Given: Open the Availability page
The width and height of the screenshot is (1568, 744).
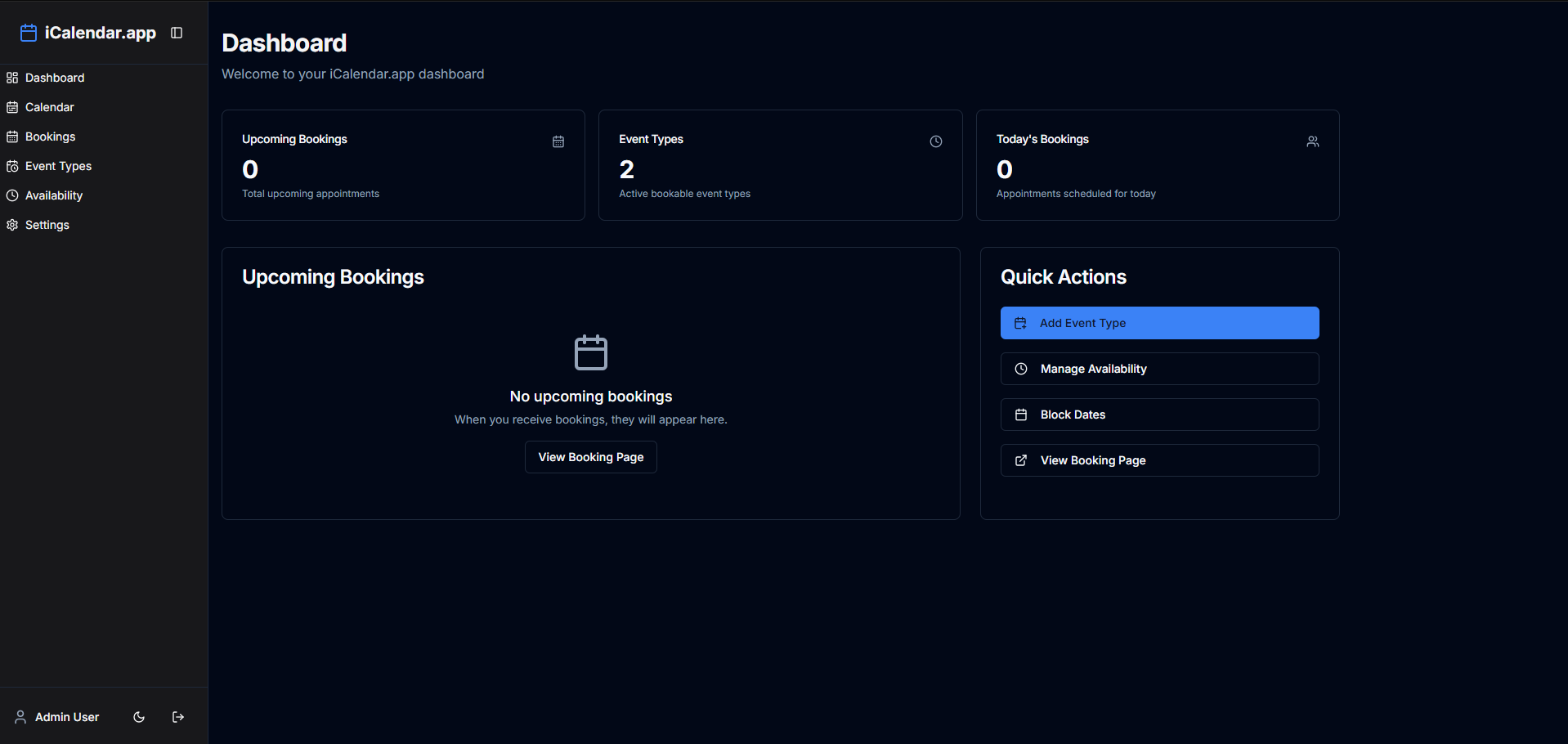Looking at the screenshot, I should click(54, 195).
